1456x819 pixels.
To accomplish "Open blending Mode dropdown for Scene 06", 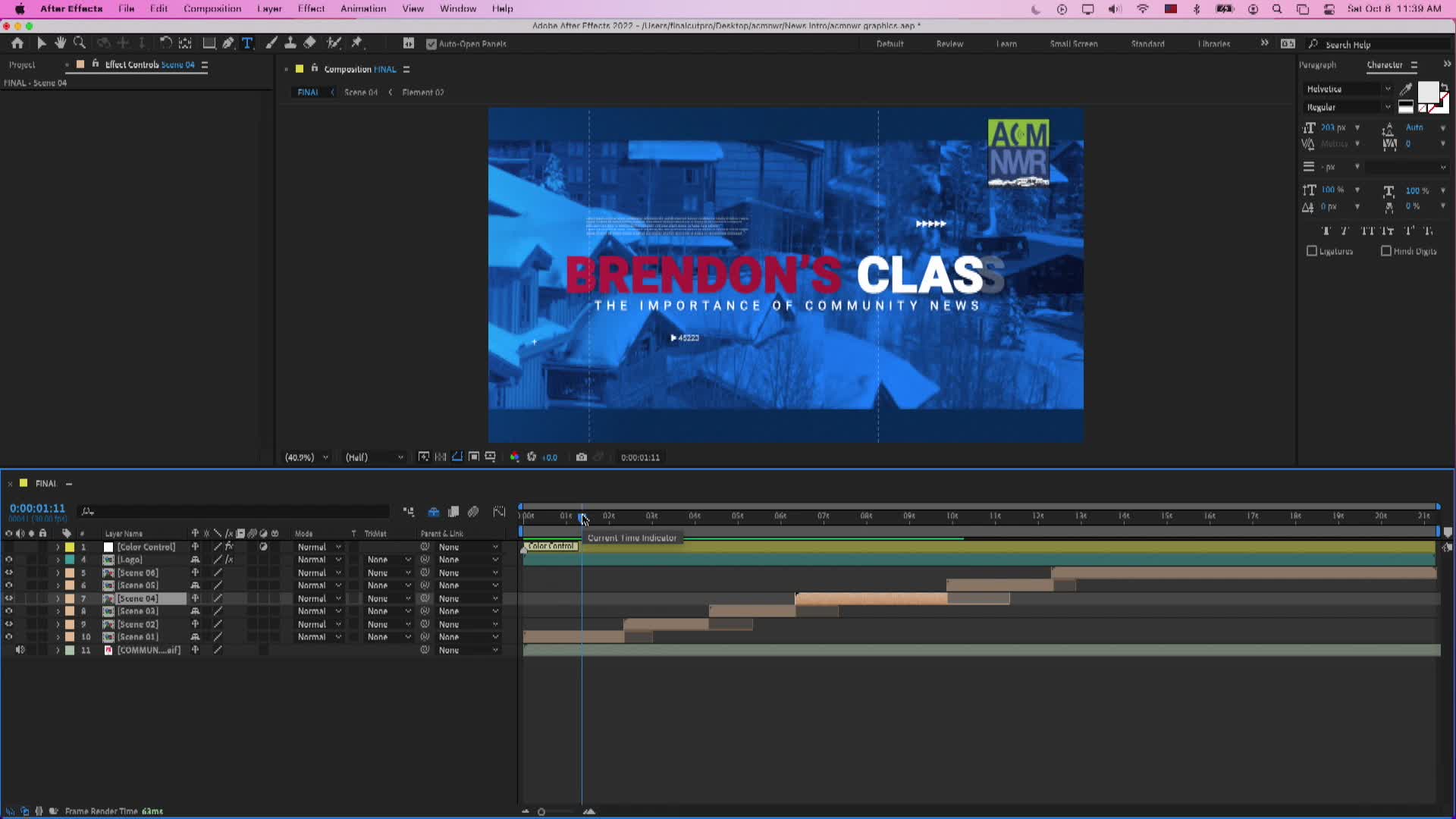I will pos(319,573).
